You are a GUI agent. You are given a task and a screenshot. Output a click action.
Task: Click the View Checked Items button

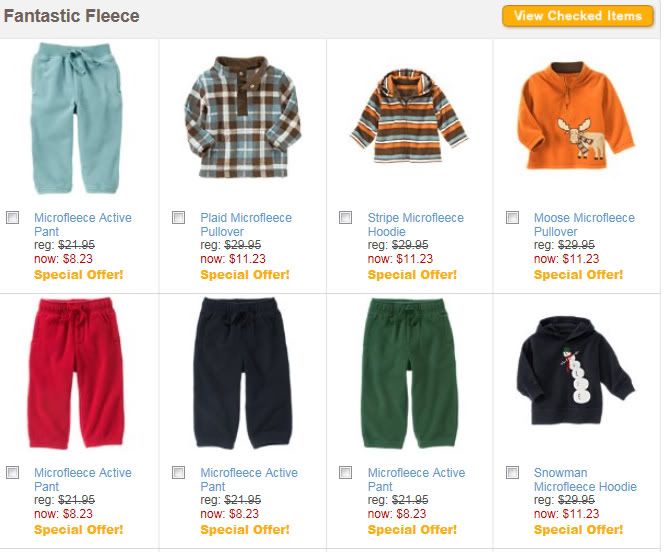click(577, 16)
